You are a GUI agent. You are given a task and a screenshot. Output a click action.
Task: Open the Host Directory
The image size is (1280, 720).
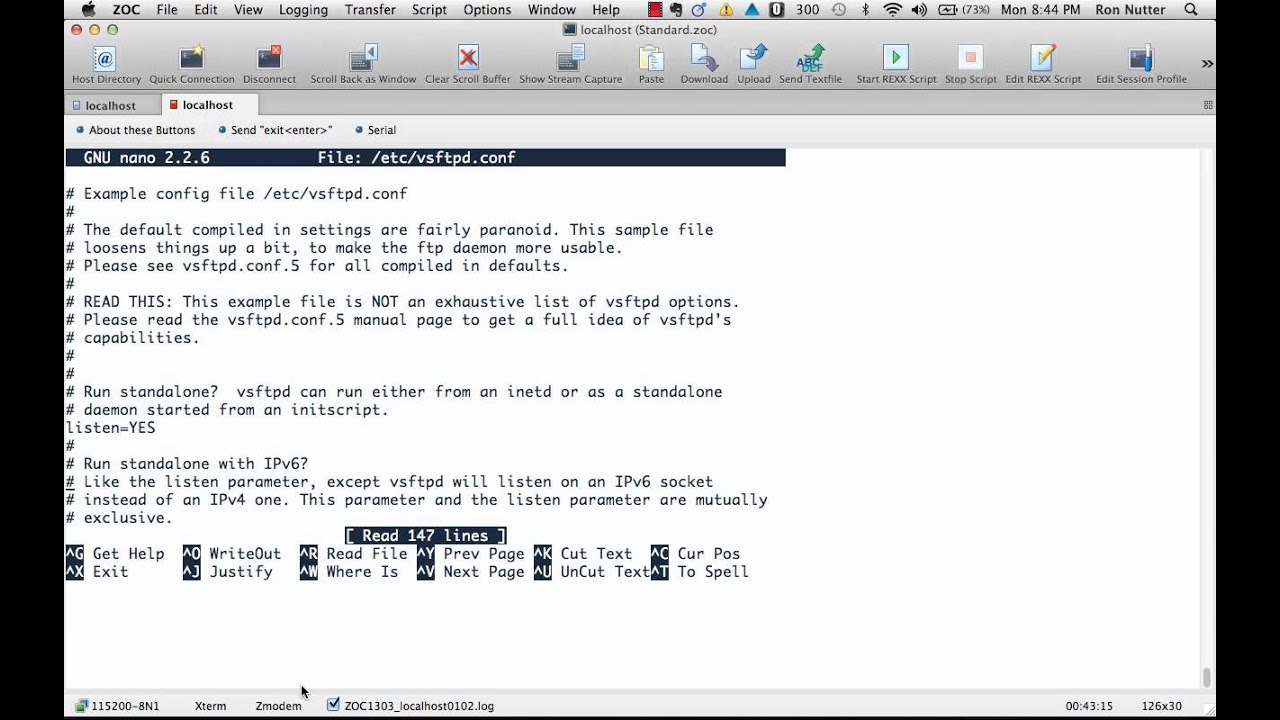click(106, 64)
